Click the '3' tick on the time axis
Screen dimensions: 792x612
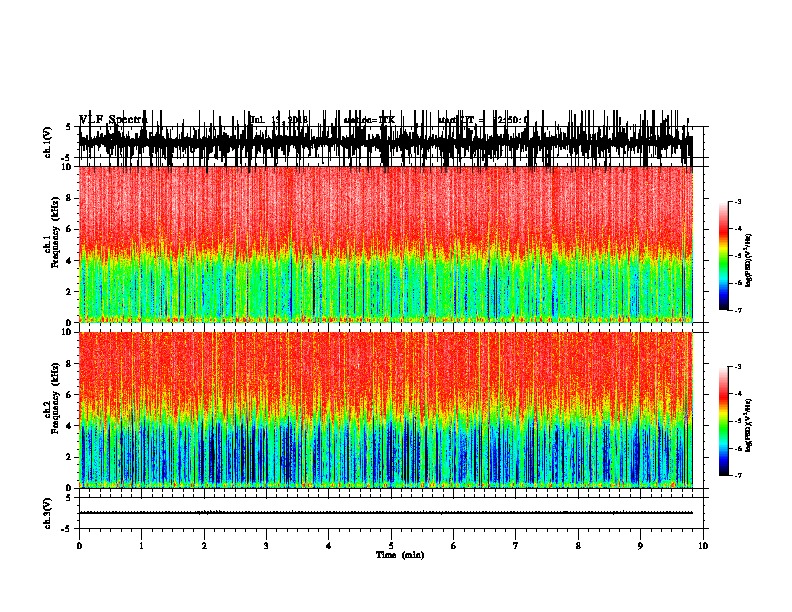point(266,546)
